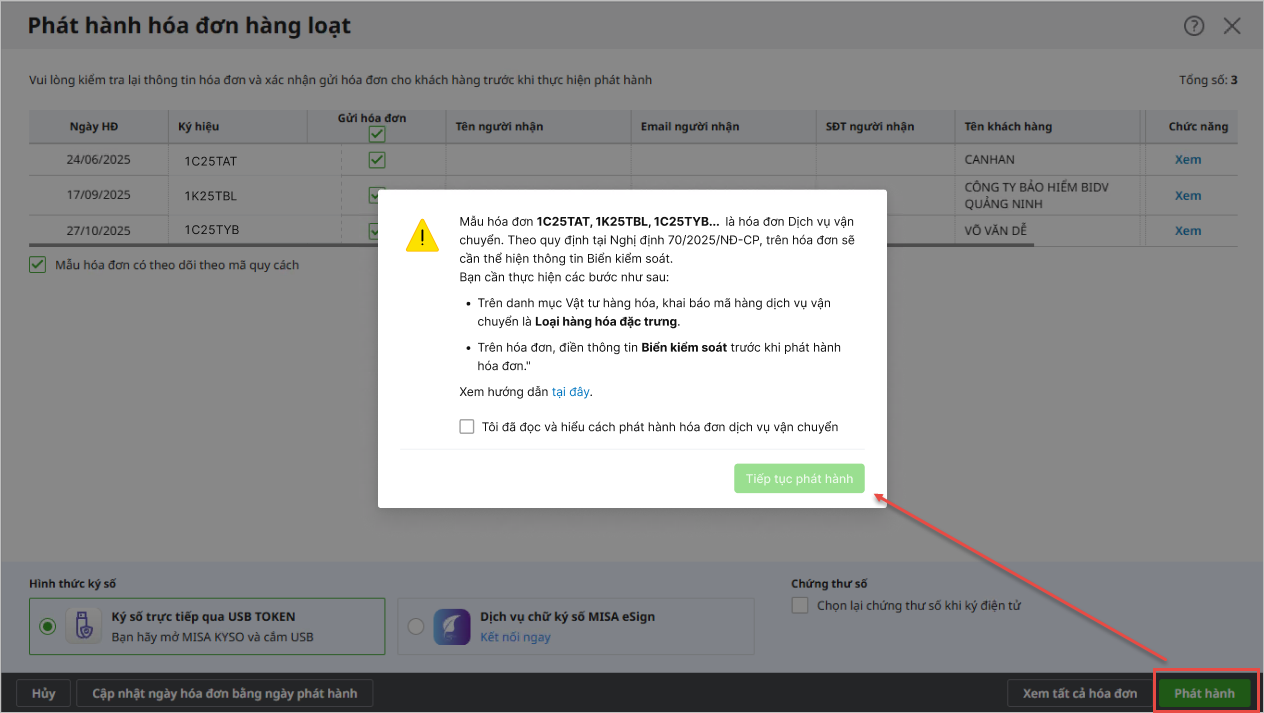This screenshot has width=1264, height=713.
Task: Enable 'Chọn lại chứng thư số' checkbox
Action: [799, 605]
